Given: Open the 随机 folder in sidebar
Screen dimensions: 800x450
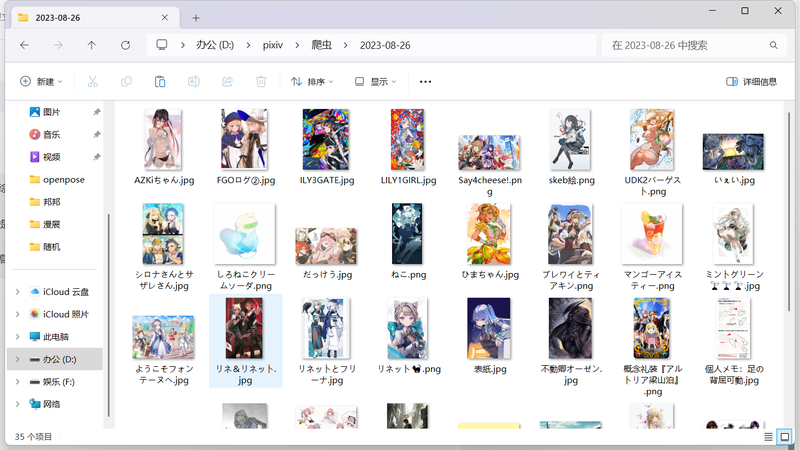Looking at the screenshot, I should point(45,247).
